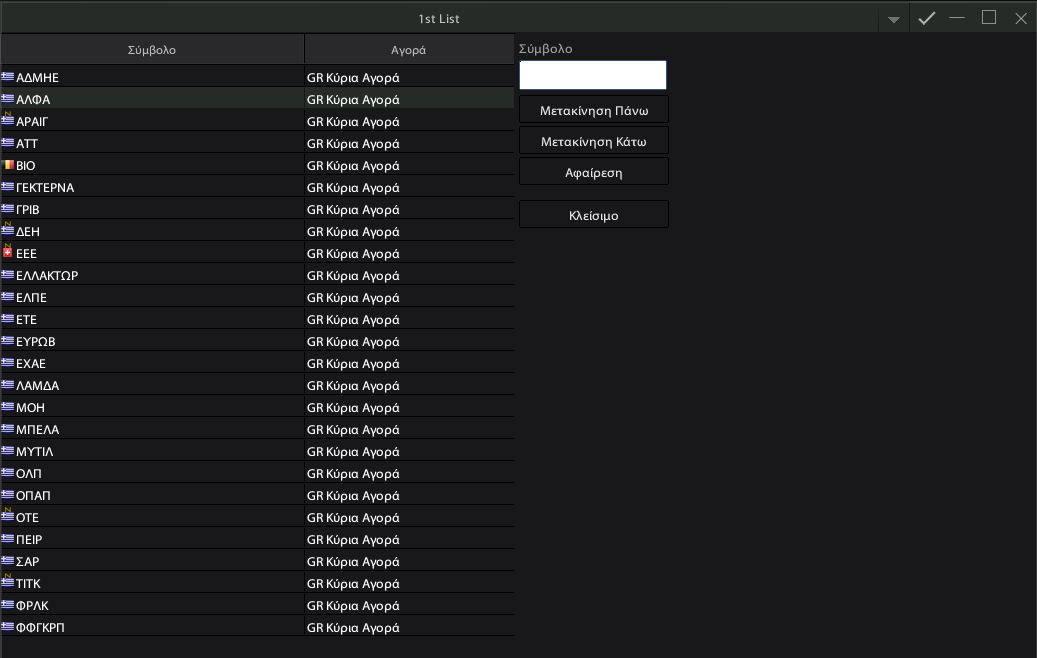Select the ΤΙΤΚ symbol text
This screenshot has height=658, width=1037.
click(x=28, y=583)
